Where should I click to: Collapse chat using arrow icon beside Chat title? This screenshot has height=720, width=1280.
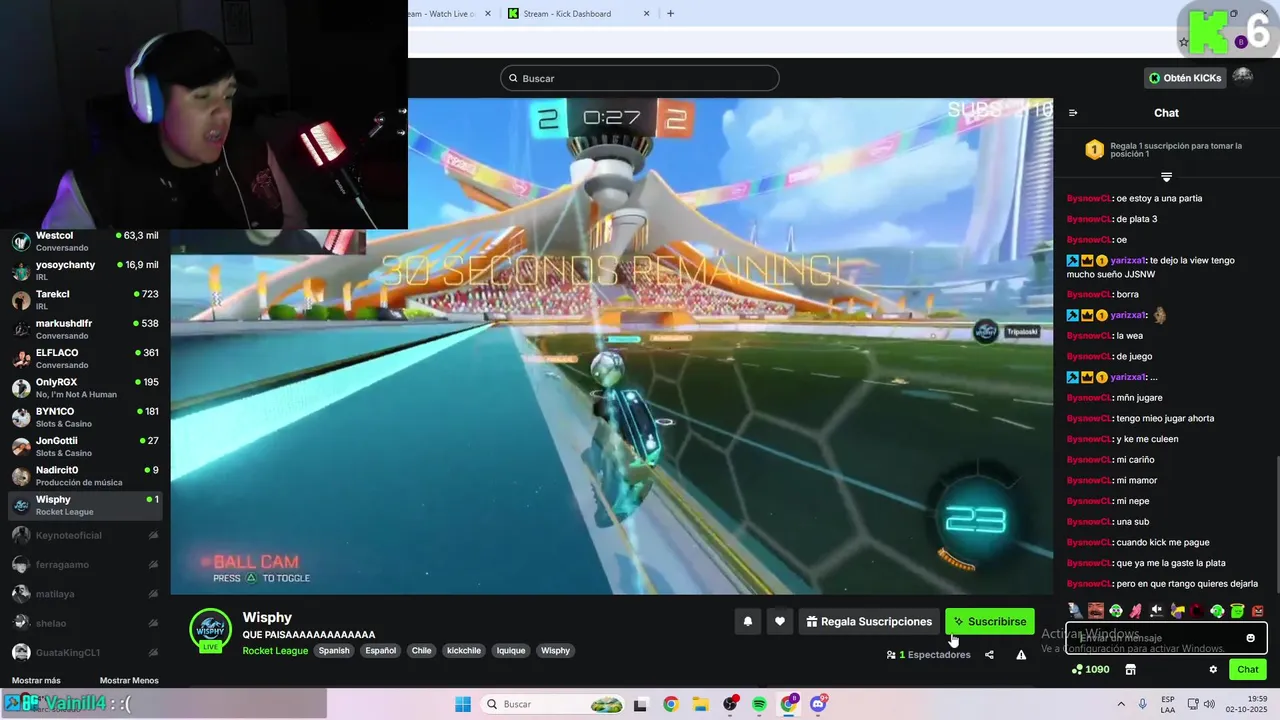point(1073,113)
